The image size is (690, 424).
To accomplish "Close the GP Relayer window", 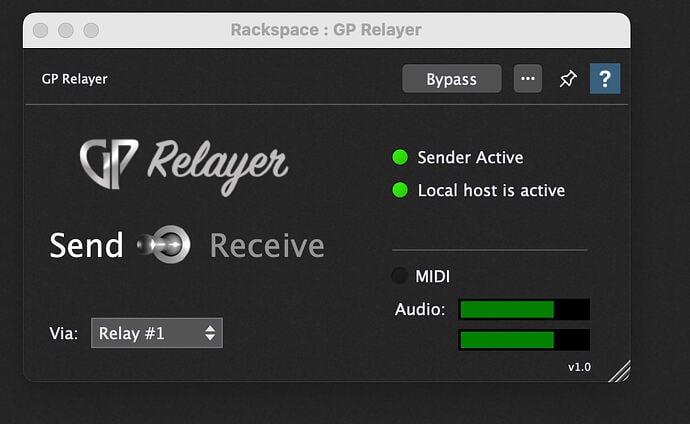I will [40, 30].
